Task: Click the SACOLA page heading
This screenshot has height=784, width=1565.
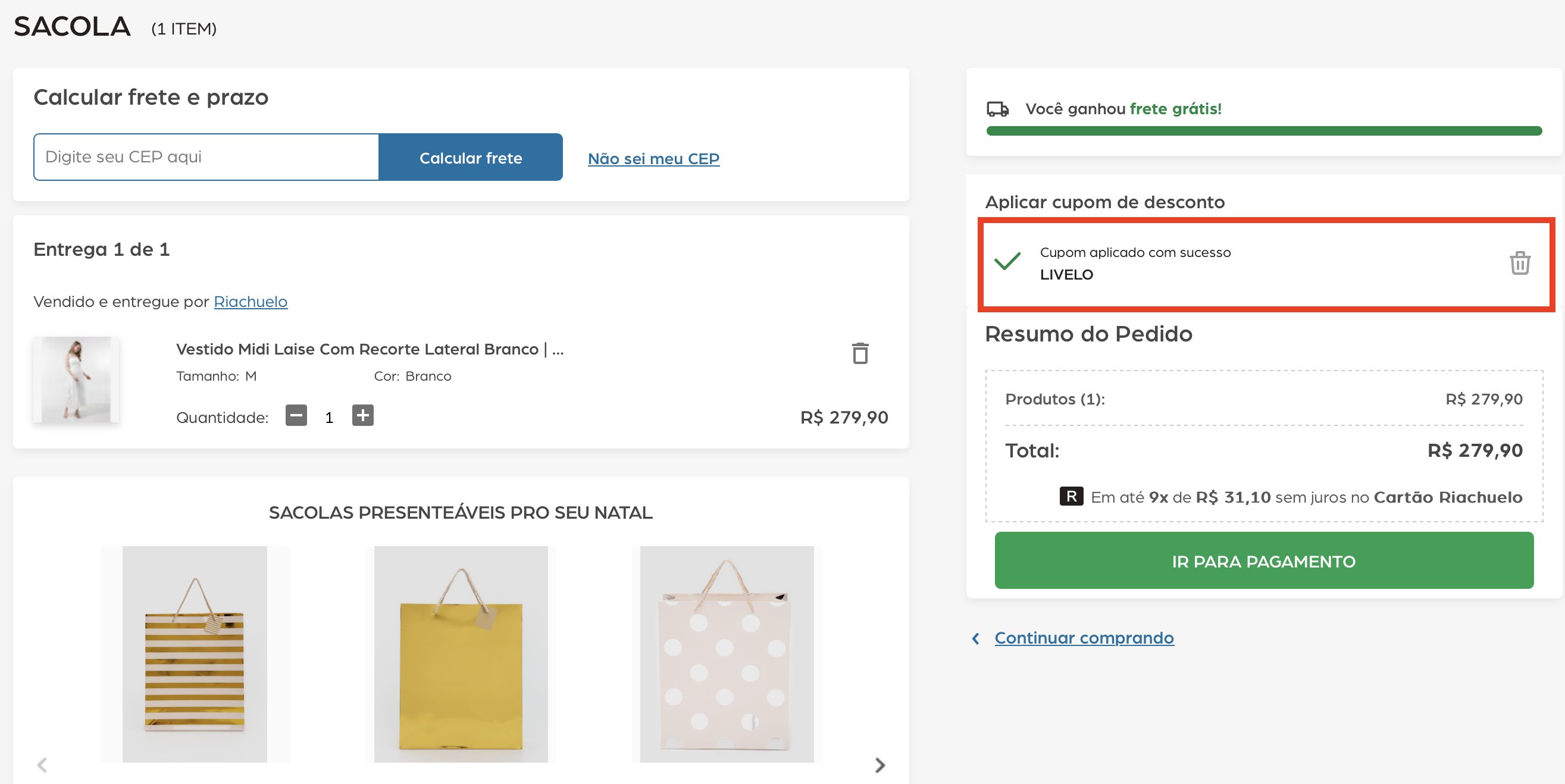Action: (x=72, y=27)
